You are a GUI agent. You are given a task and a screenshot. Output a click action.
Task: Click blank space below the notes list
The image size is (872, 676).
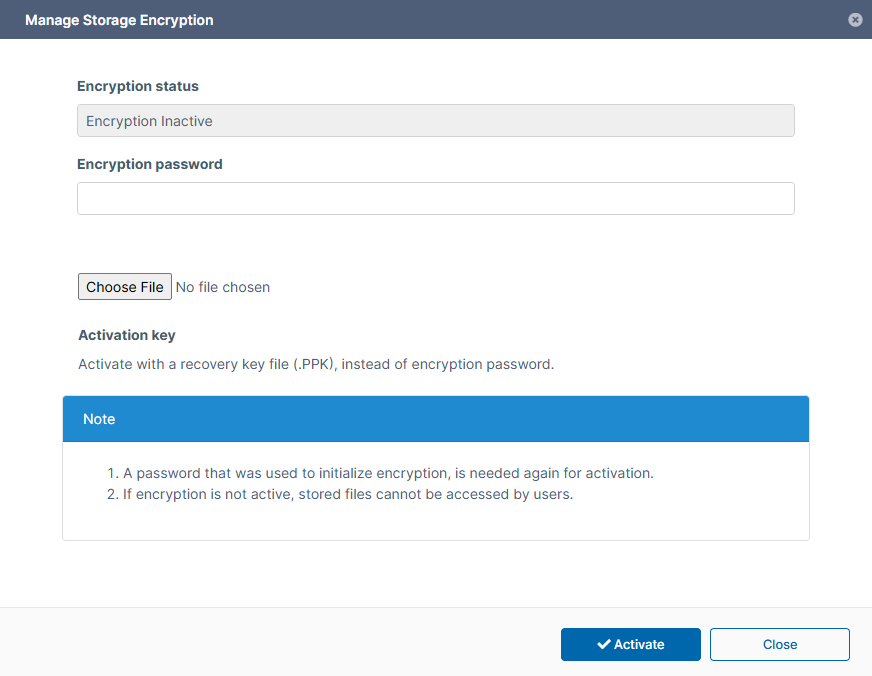[435, 522]
